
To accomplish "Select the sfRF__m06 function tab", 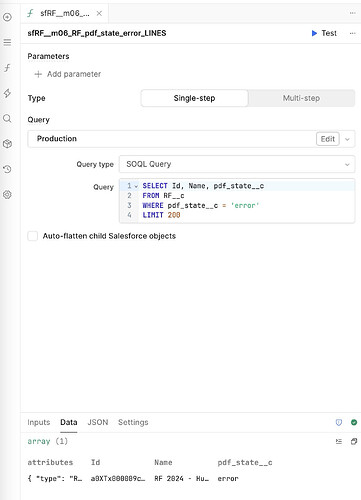I will point(64,13).
